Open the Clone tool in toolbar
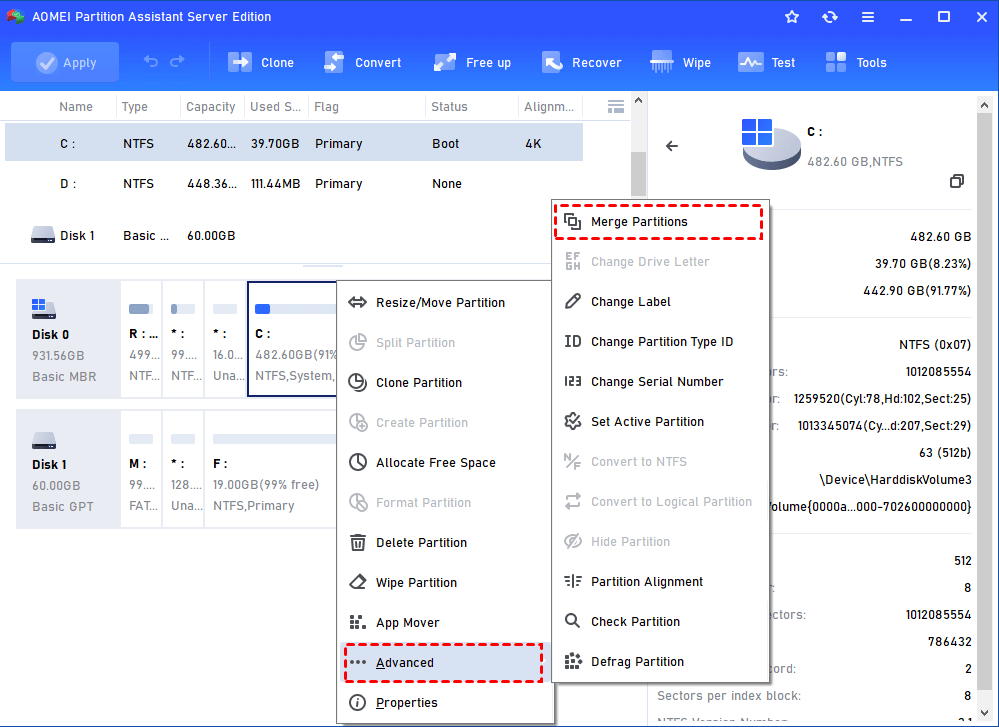 (x=261, y=62)
